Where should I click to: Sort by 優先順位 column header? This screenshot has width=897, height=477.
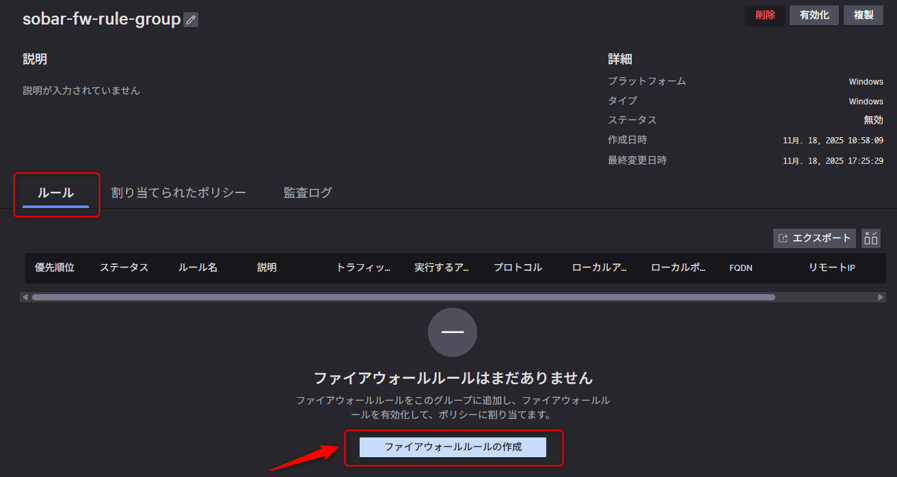point(54,268)
